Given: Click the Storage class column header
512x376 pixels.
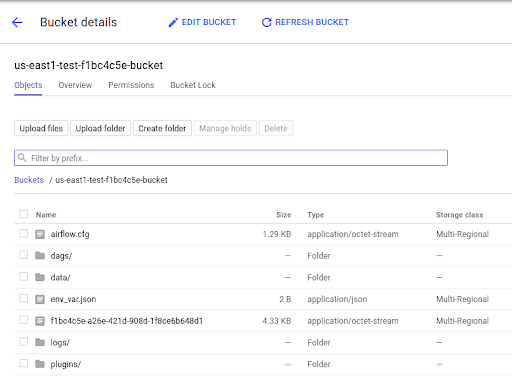Looking at the screenshot, I should pos(460,215).
